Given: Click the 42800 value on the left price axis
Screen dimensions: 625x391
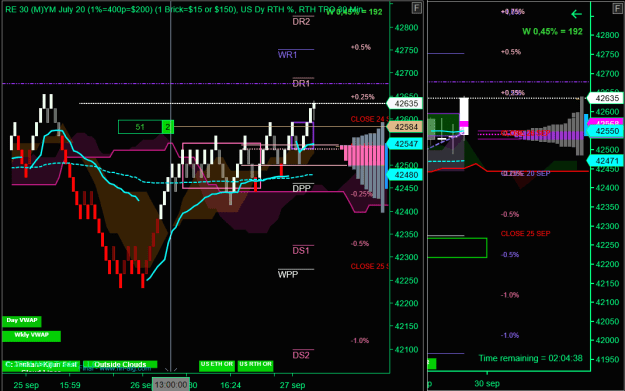Looking at the screenshot, I should (x=407, y=28).
